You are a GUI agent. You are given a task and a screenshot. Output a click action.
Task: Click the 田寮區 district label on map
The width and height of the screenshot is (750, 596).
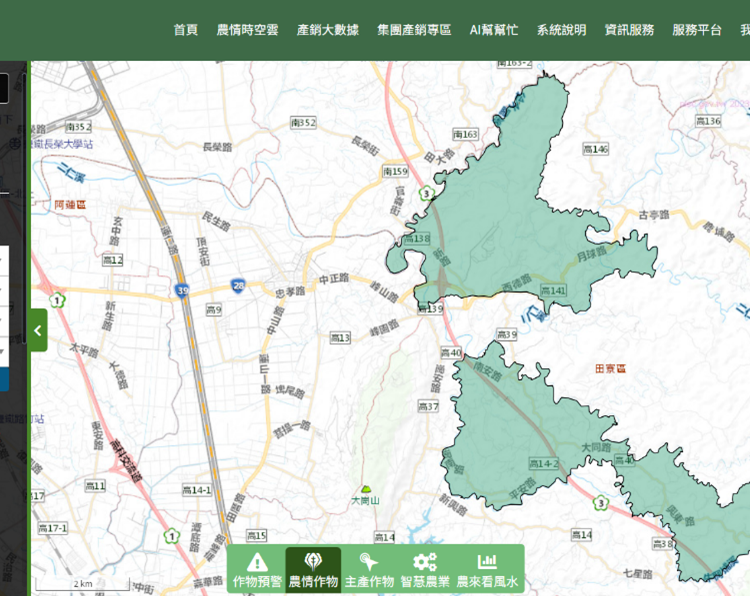609,369
